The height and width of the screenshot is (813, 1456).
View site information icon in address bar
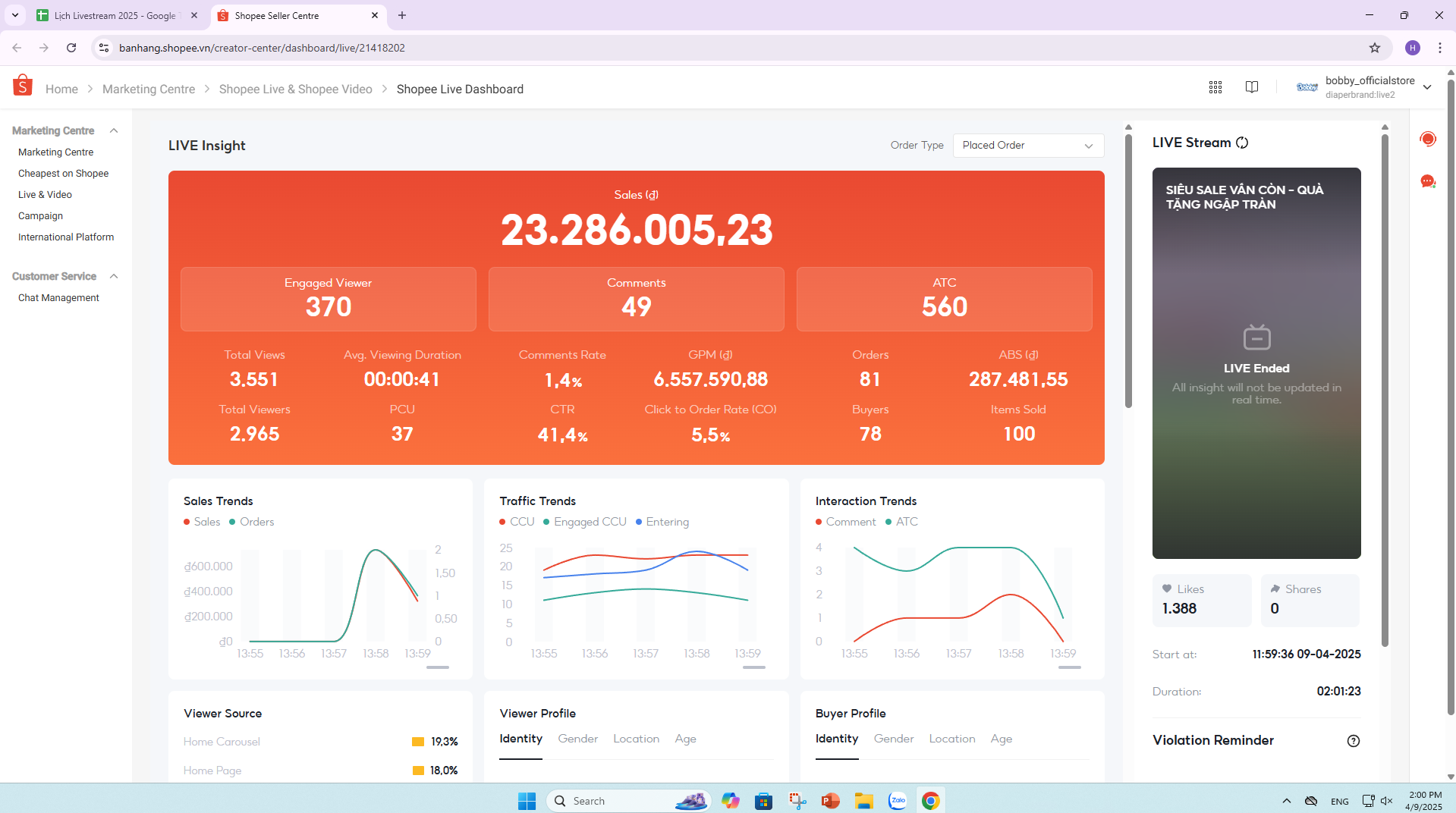point(104,48)
